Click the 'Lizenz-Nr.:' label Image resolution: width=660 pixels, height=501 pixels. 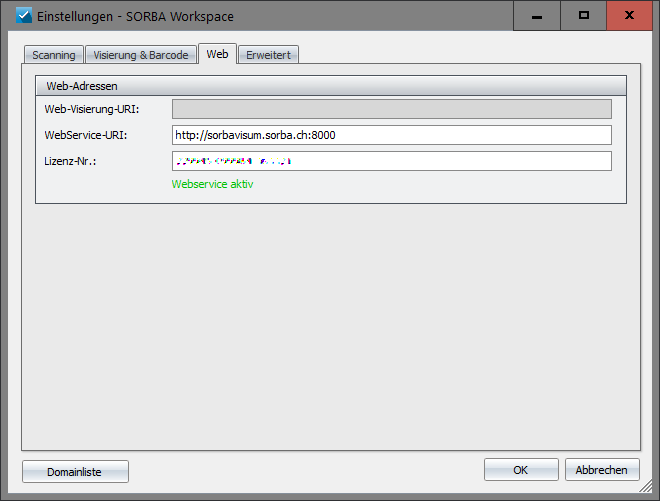pyautogui.click(x=70, y=161)
